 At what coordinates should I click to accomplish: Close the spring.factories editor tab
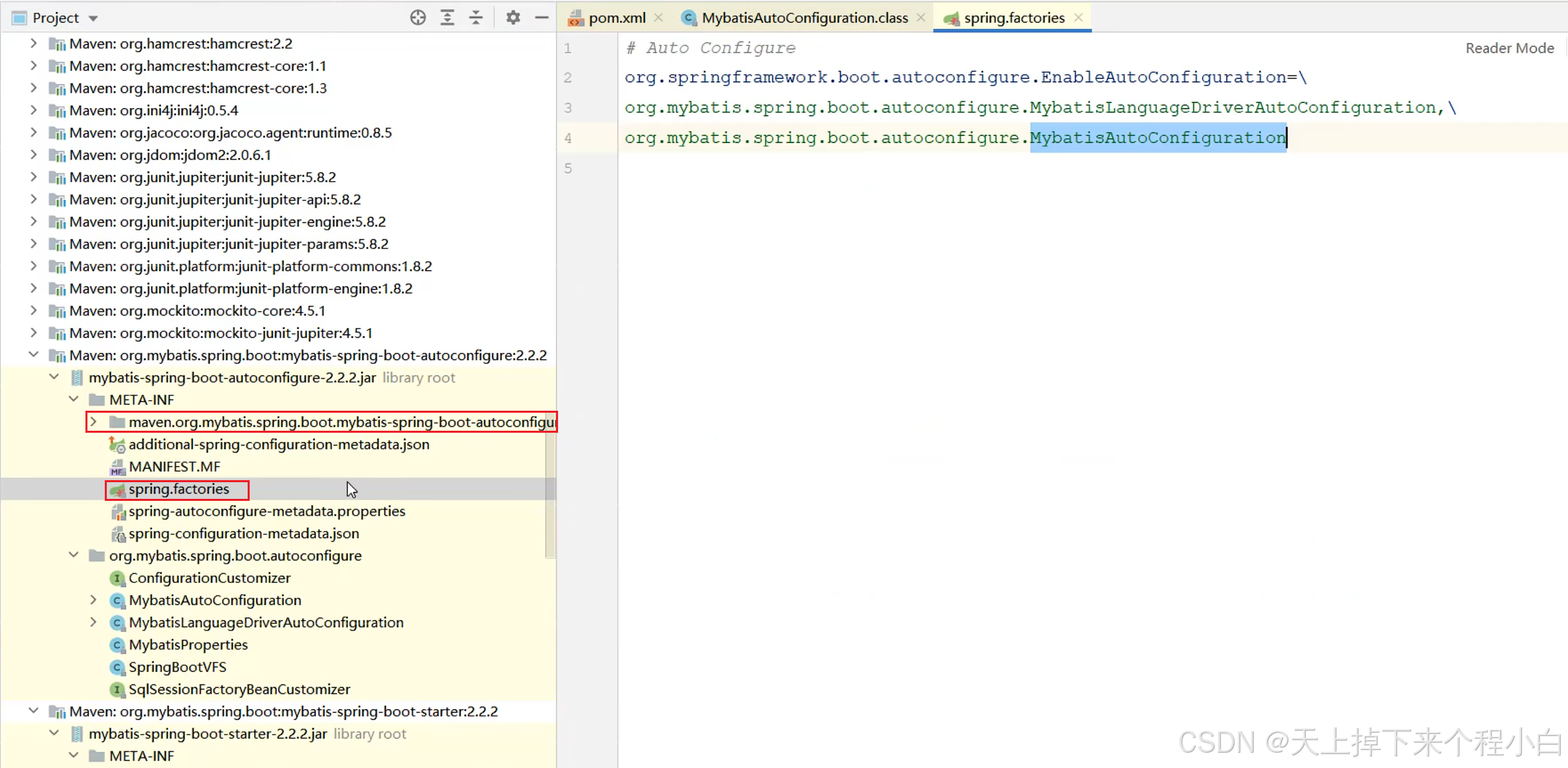click(1079, 18)
